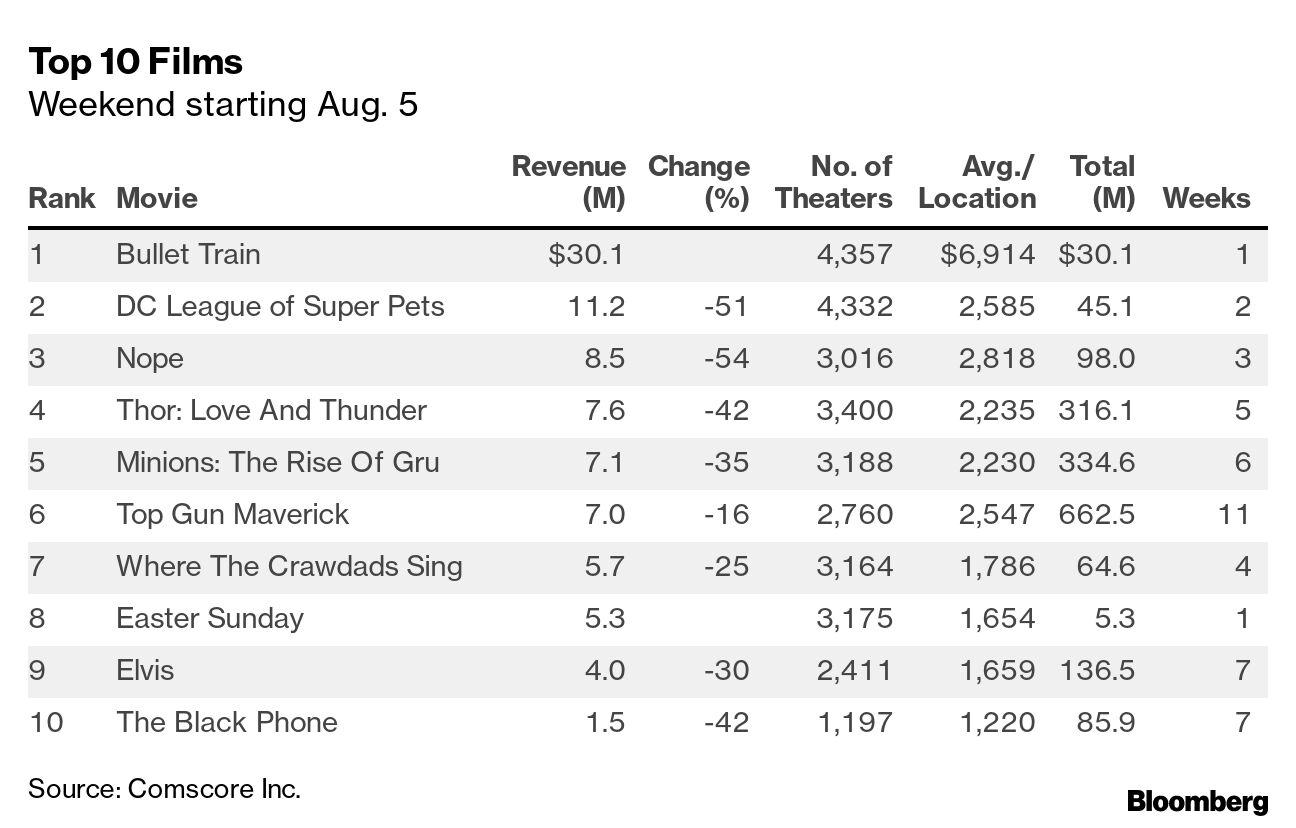
Task: Click the Nope movie title
Action: (150, 358)
